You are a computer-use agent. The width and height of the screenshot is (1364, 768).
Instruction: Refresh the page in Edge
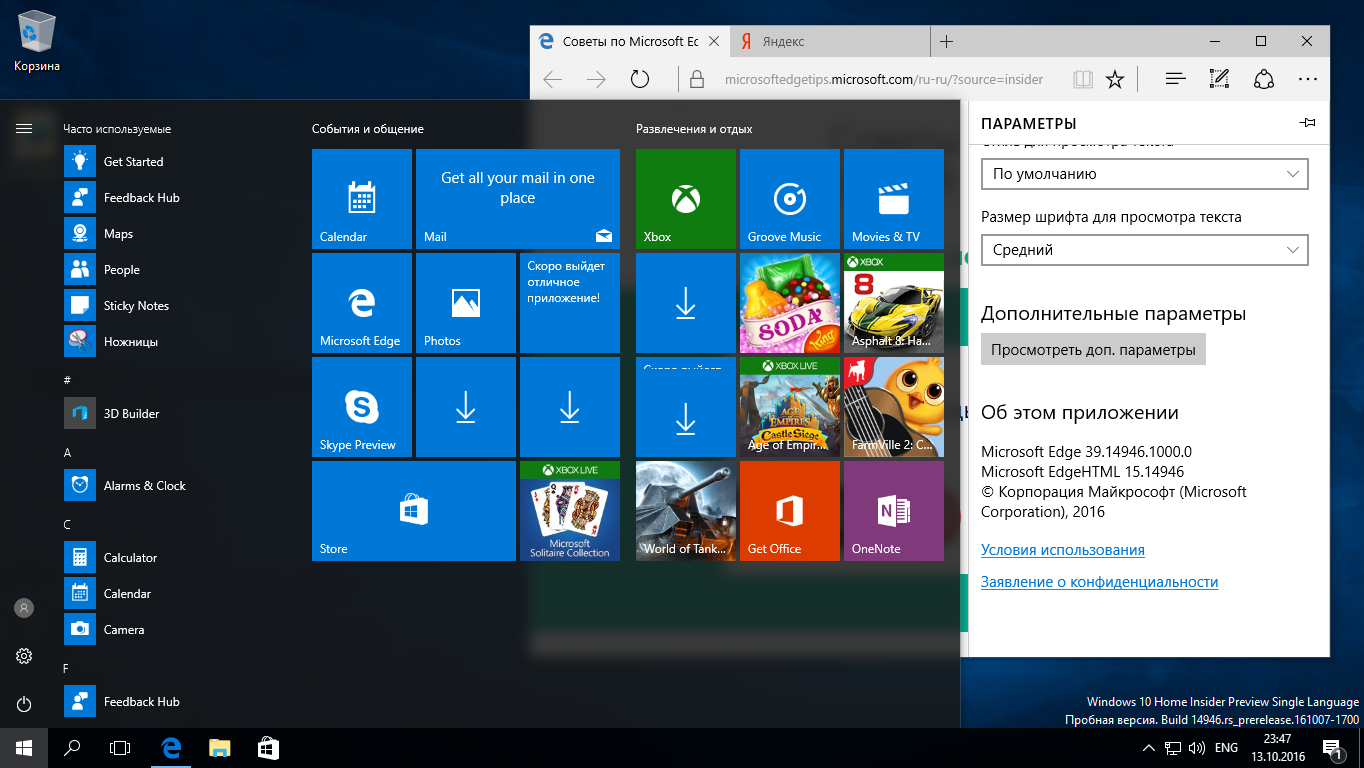coord(640,79)
